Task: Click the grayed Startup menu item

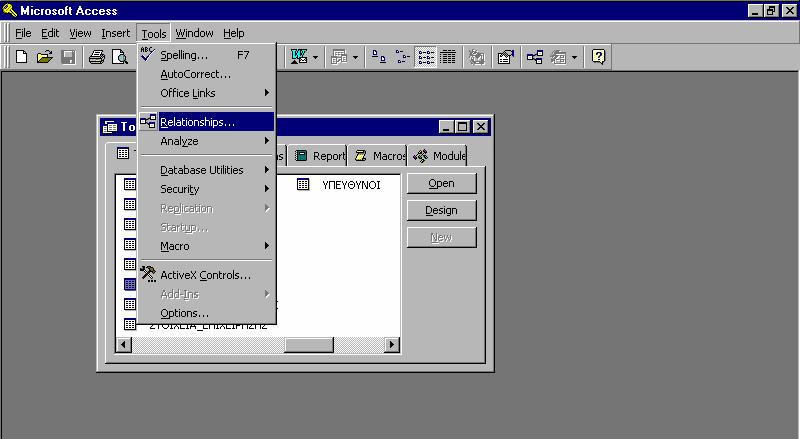Action: coord(207,227)
